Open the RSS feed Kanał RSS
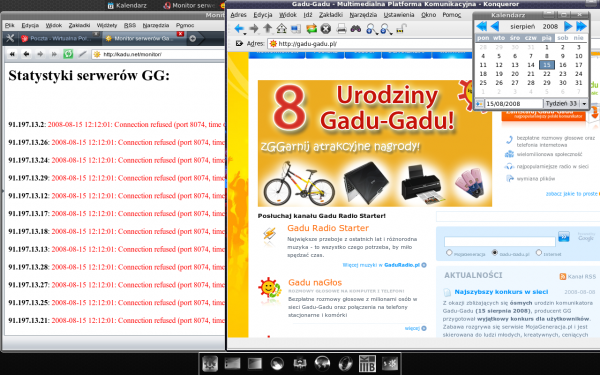 point(578,277)
